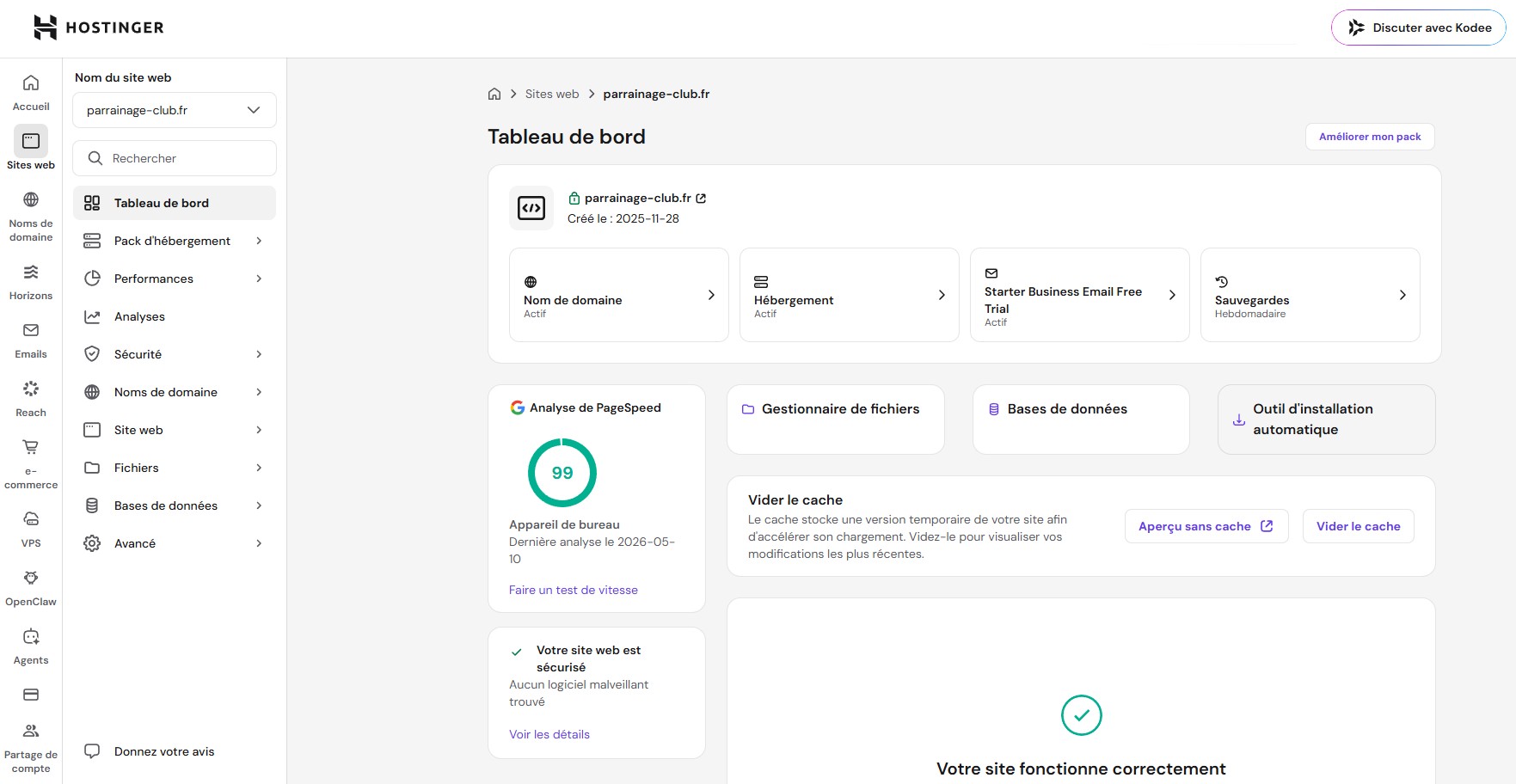The width and height of the screenshot is (1516, 784).
Task: Expand Noms de domaine sidebar chevron
Action: coord(259,392)
